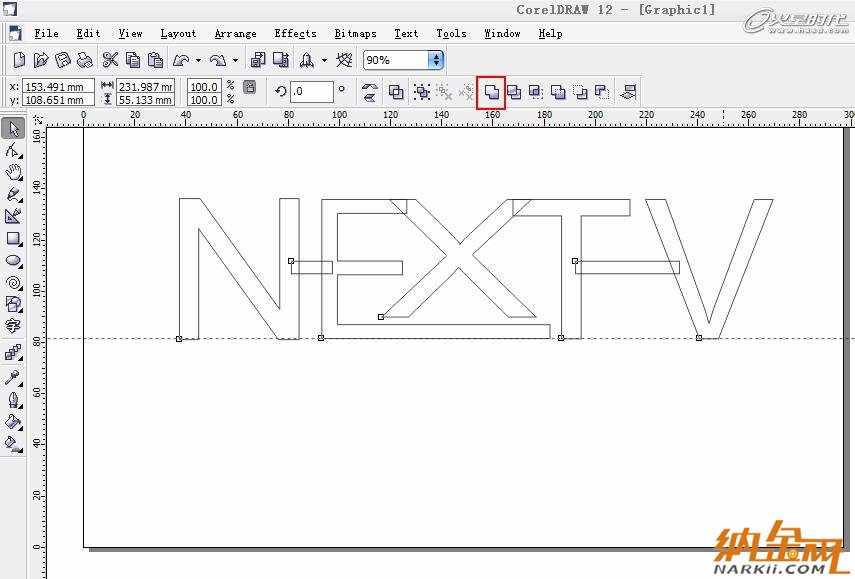Select the Interactive Fill tool

[x=13, y=444]
